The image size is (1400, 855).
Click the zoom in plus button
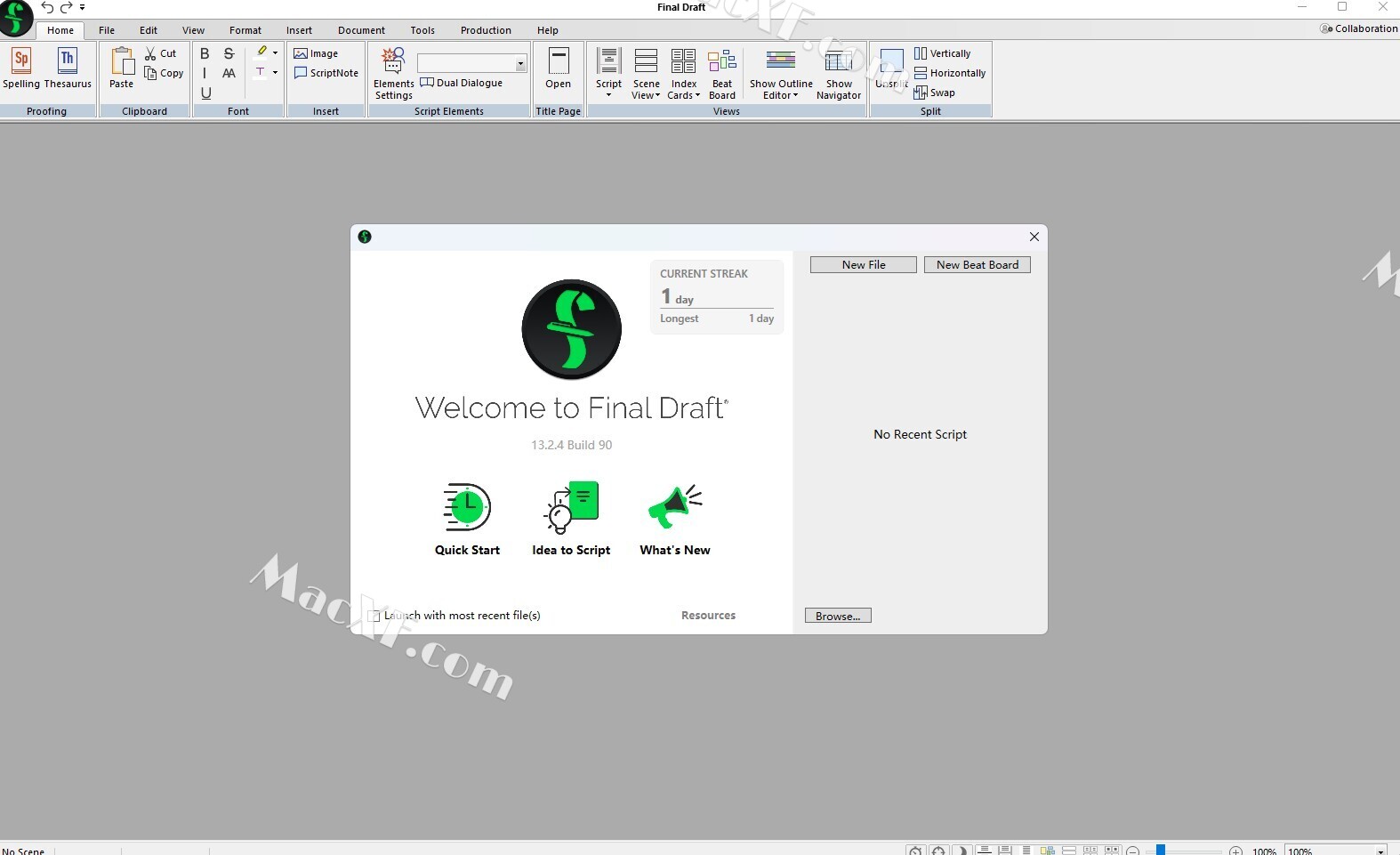(1235, 851)
